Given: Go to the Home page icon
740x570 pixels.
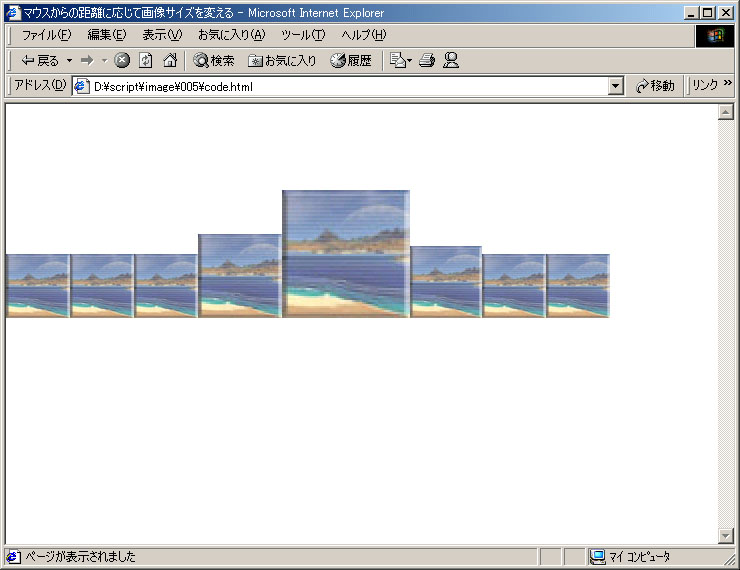Looking at the screenshot, I should coord(169,60).
